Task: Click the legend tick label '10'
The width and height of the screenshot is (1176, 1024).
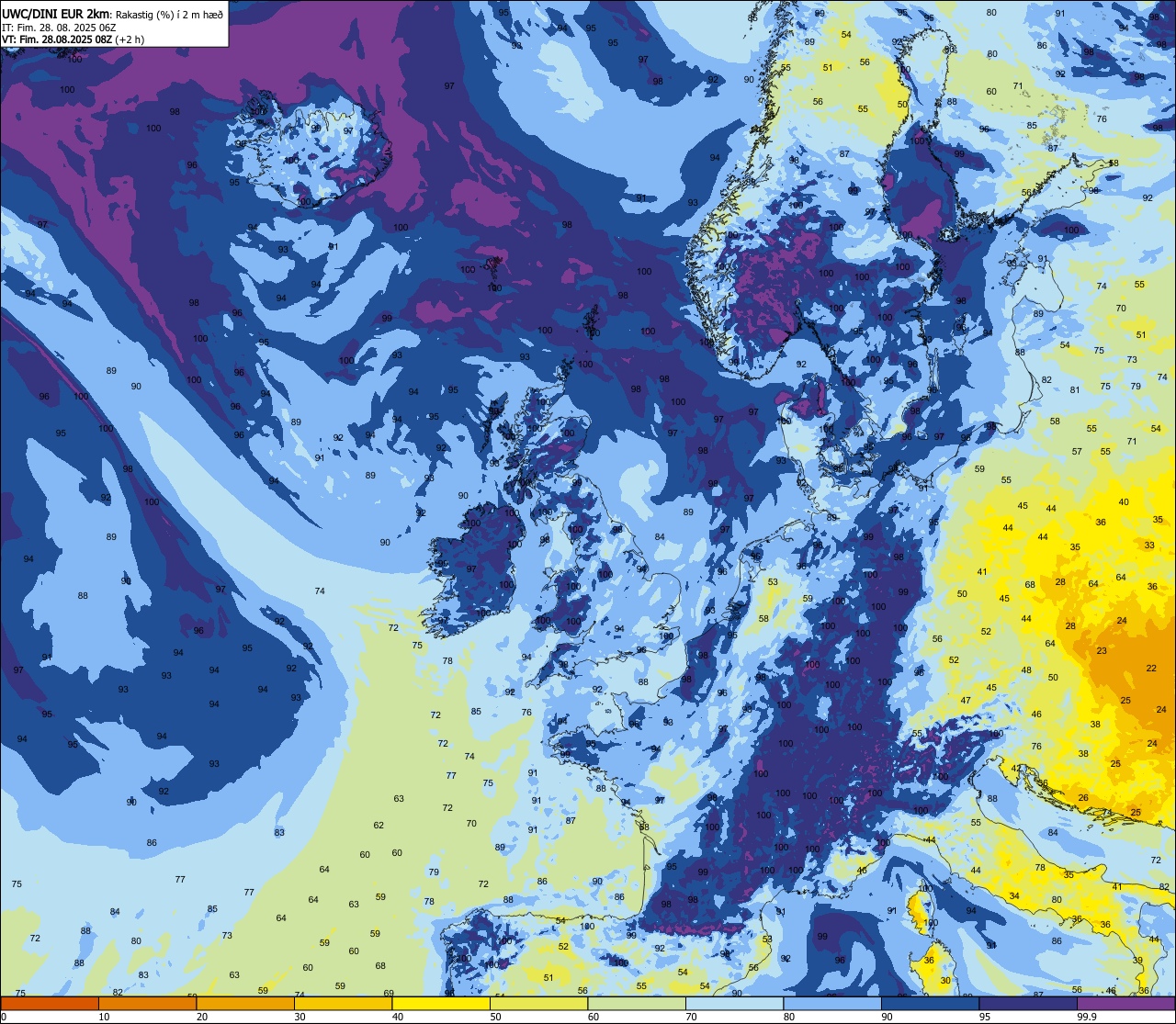Action: (104, 1017)
